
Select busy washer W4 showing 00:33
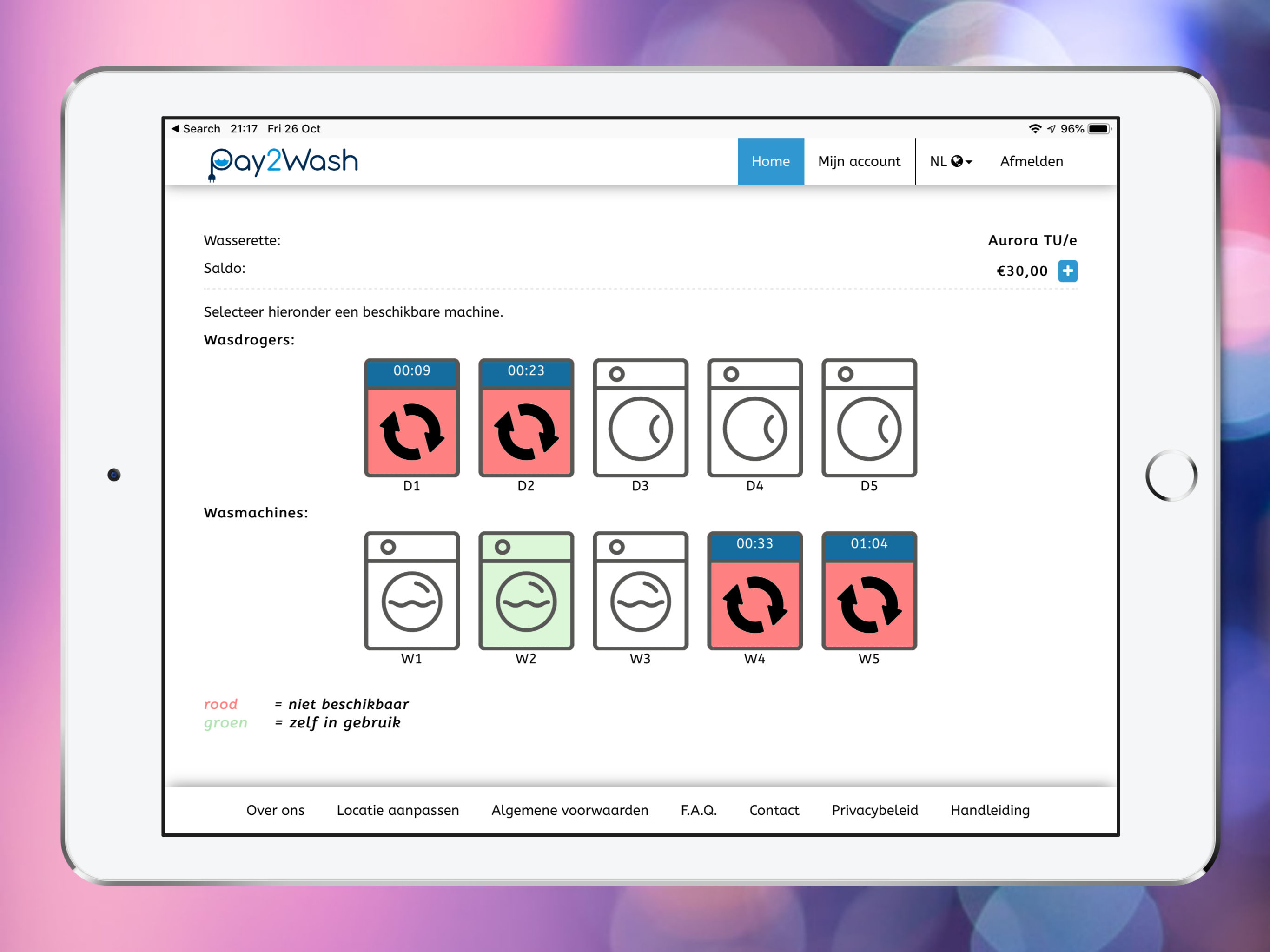(x=754, y=590)
